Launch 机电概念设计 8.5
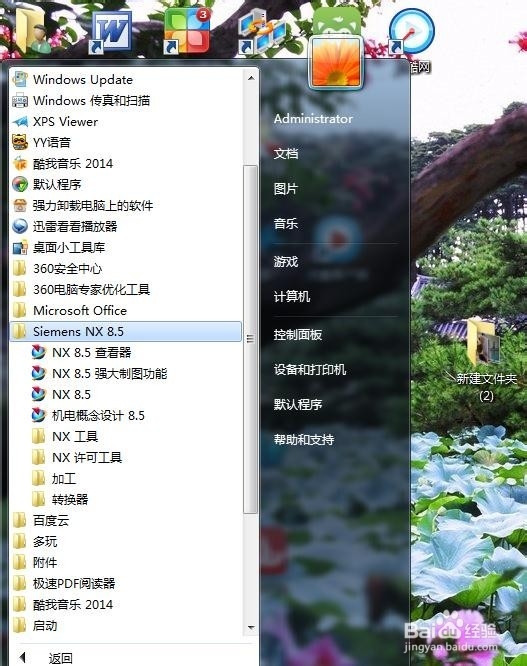Viewport: 527px width, 666px height. pyautogui.click(x=88, y=415)
